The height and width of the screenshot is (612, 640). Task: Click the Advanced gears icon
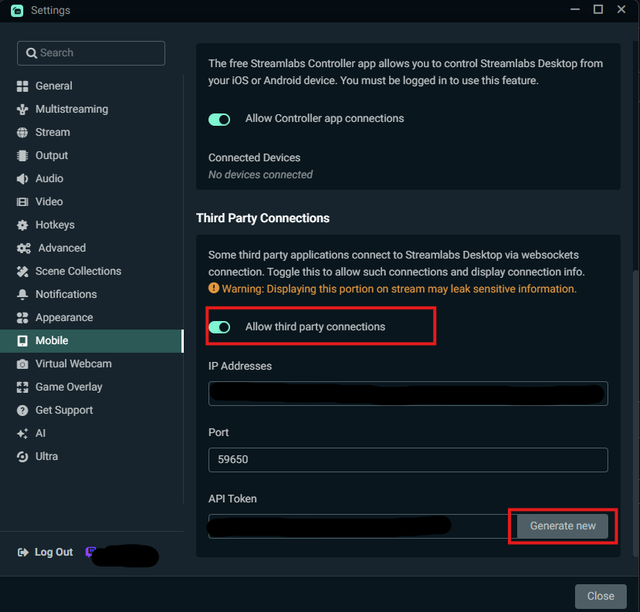[24, 248]
